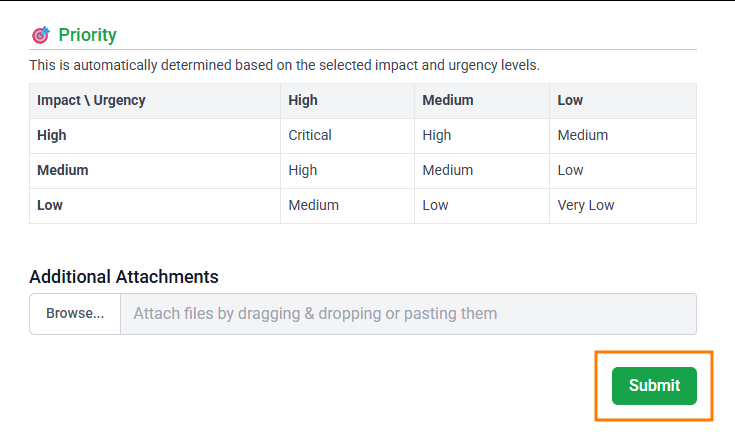Click the automatically determined description text
The height and width of the screenshot is (436, 735).
284,65
